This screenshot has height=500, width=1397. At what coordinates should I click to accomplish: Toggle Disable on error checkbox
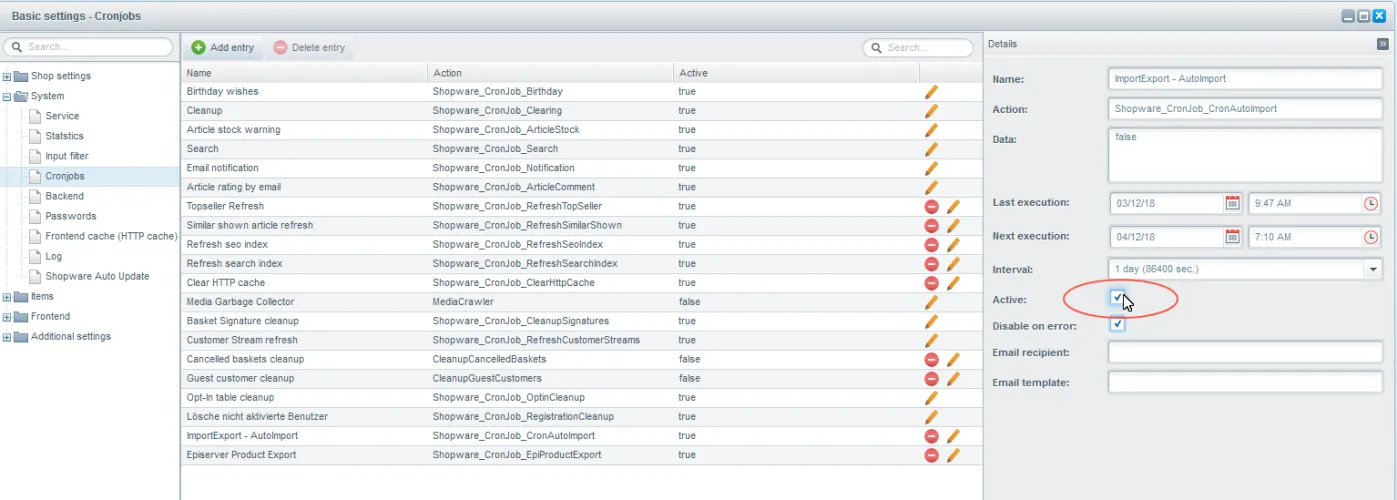click(1117, 325)
